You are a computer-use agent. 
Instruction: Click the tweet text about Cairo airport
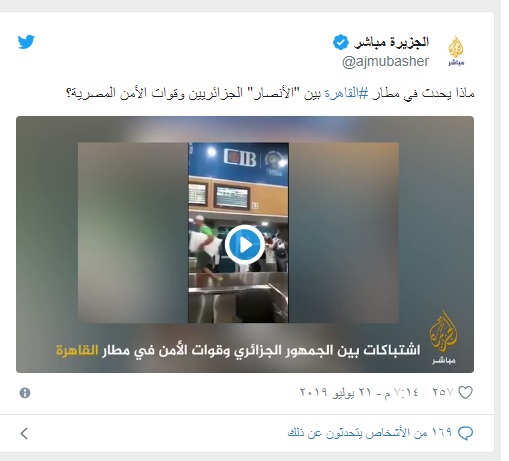(270, 93)
